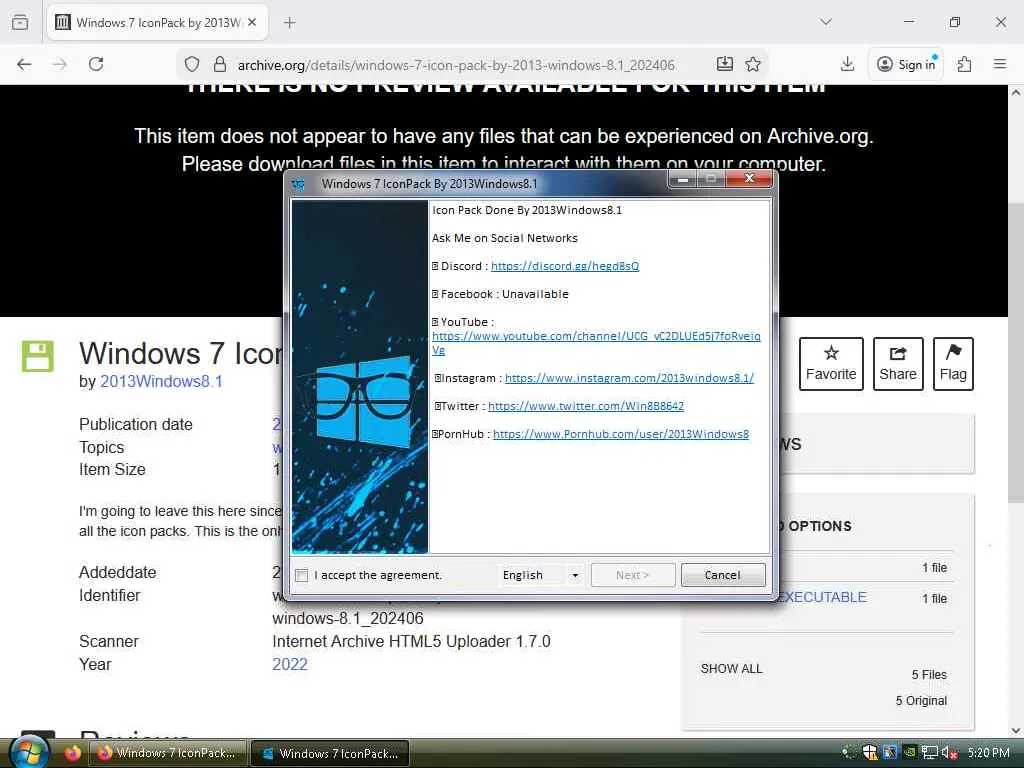The height and width of the screenshot is (768, 1024).
Task: Click scrollbar down arrow in browser
Action: pyautogui.click(x=1016, y=731)
